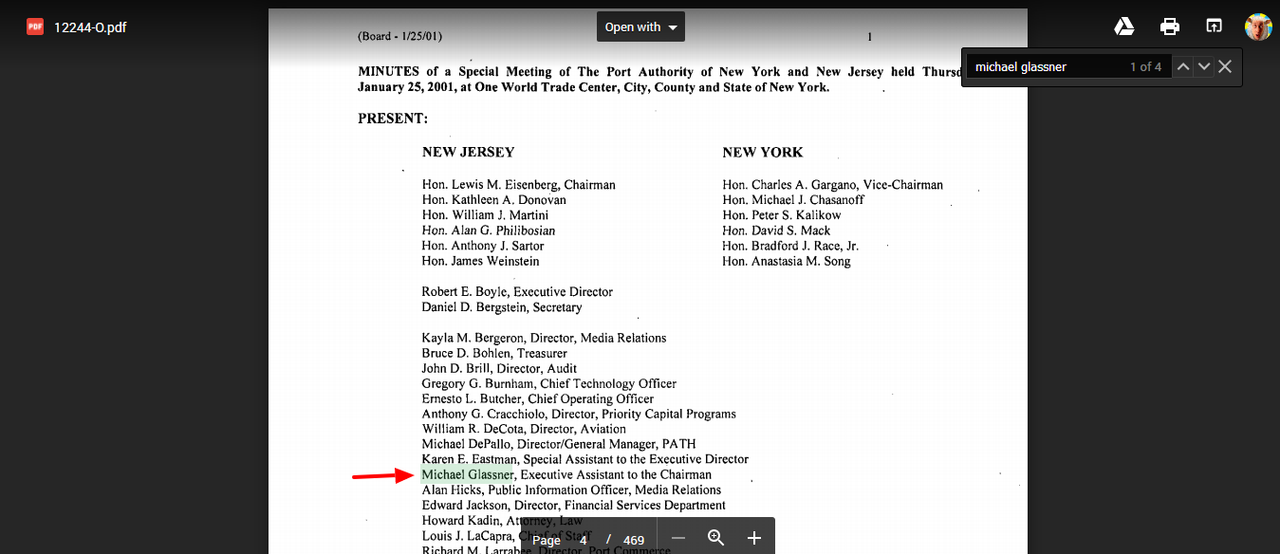This screenshot has width=1280, height=554.
Task: Zoom out with the minus icon
Action: click(x=678, y=538)
